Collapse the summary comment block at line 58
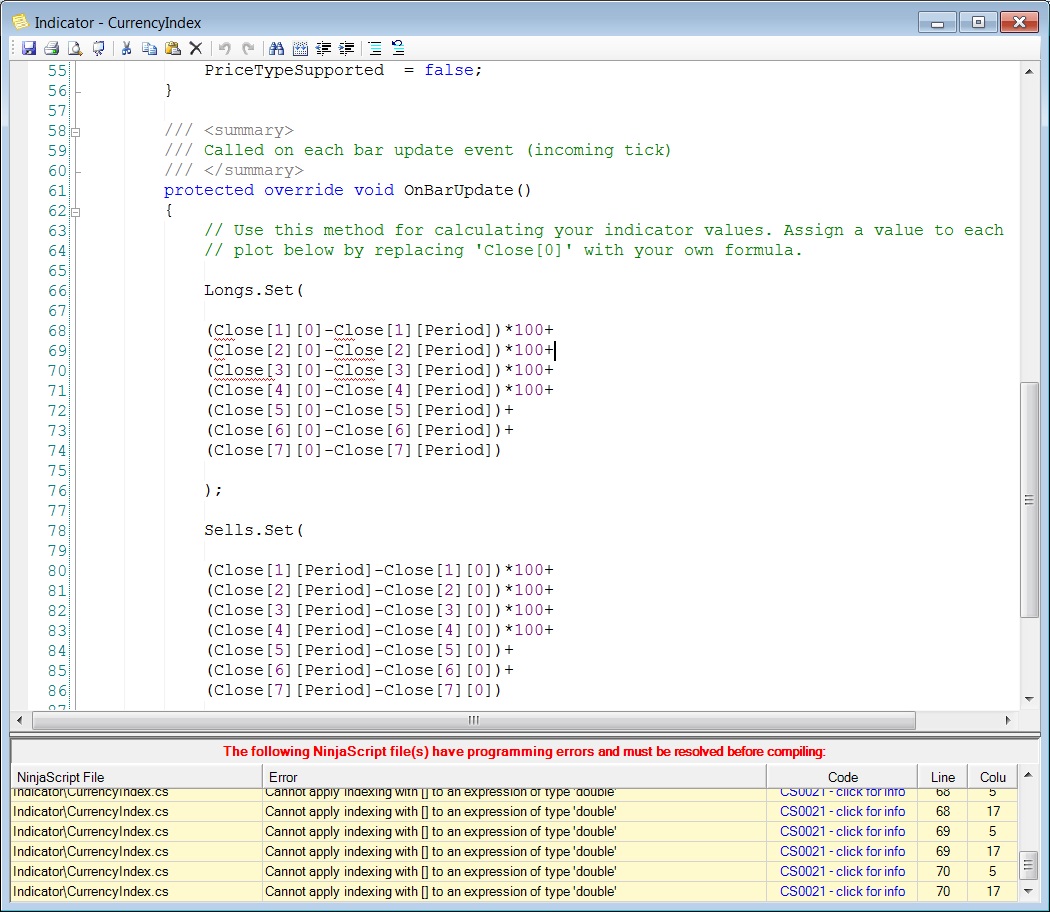Image resolution: width=1050 pixels, height=912 pixels. (x=76, y=132)
